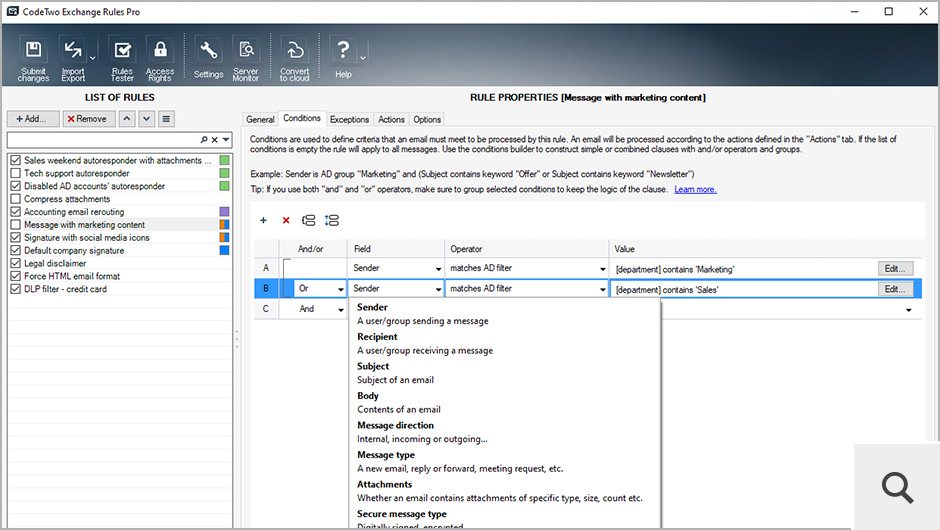Toggle Default company signature checkbox
Screen dimensions: 940x530
16,251
